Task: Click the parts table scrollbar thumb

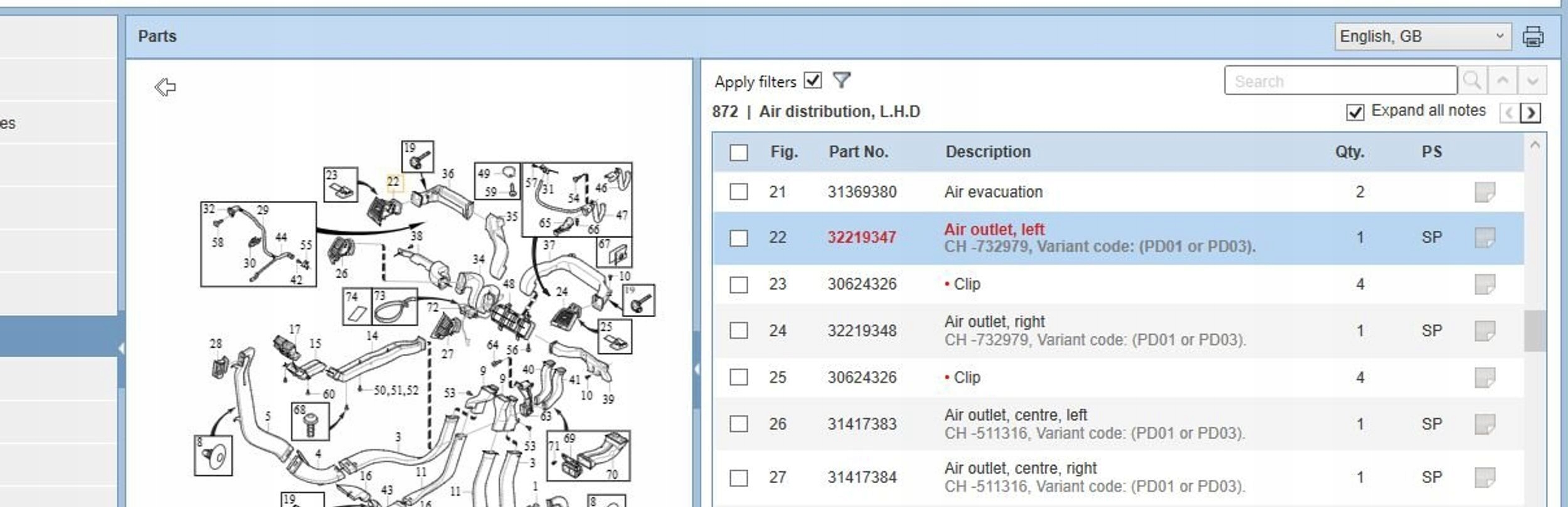Action: pyautogui.click(x=1535, y=330)
